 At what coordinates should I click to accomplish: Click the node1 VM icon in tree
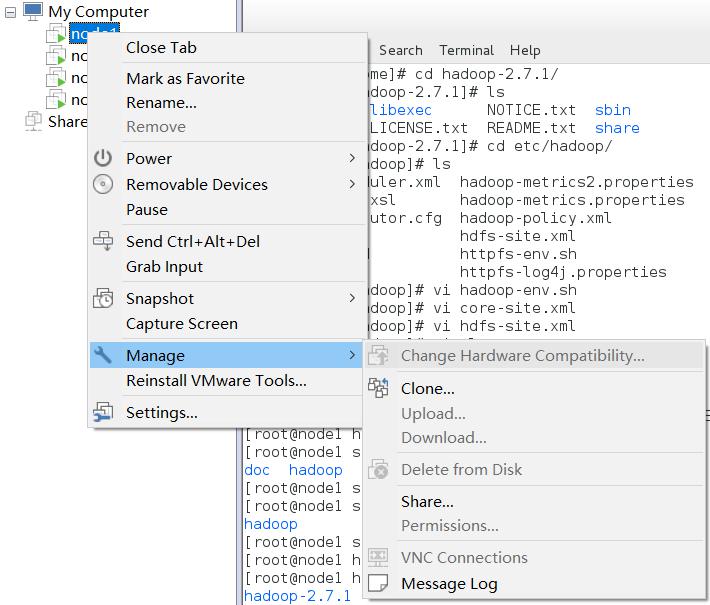click(x=56, y=34)
